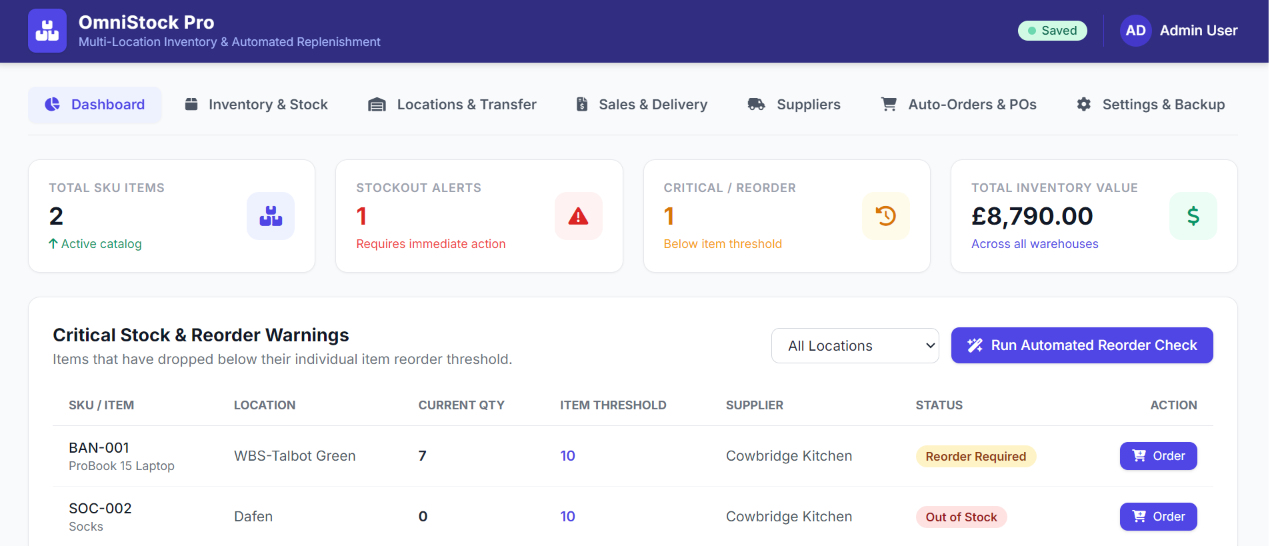Screen dimensions: 1269x547
Task: Click the ProBook 15 Laptop item name
Action: 122,466
